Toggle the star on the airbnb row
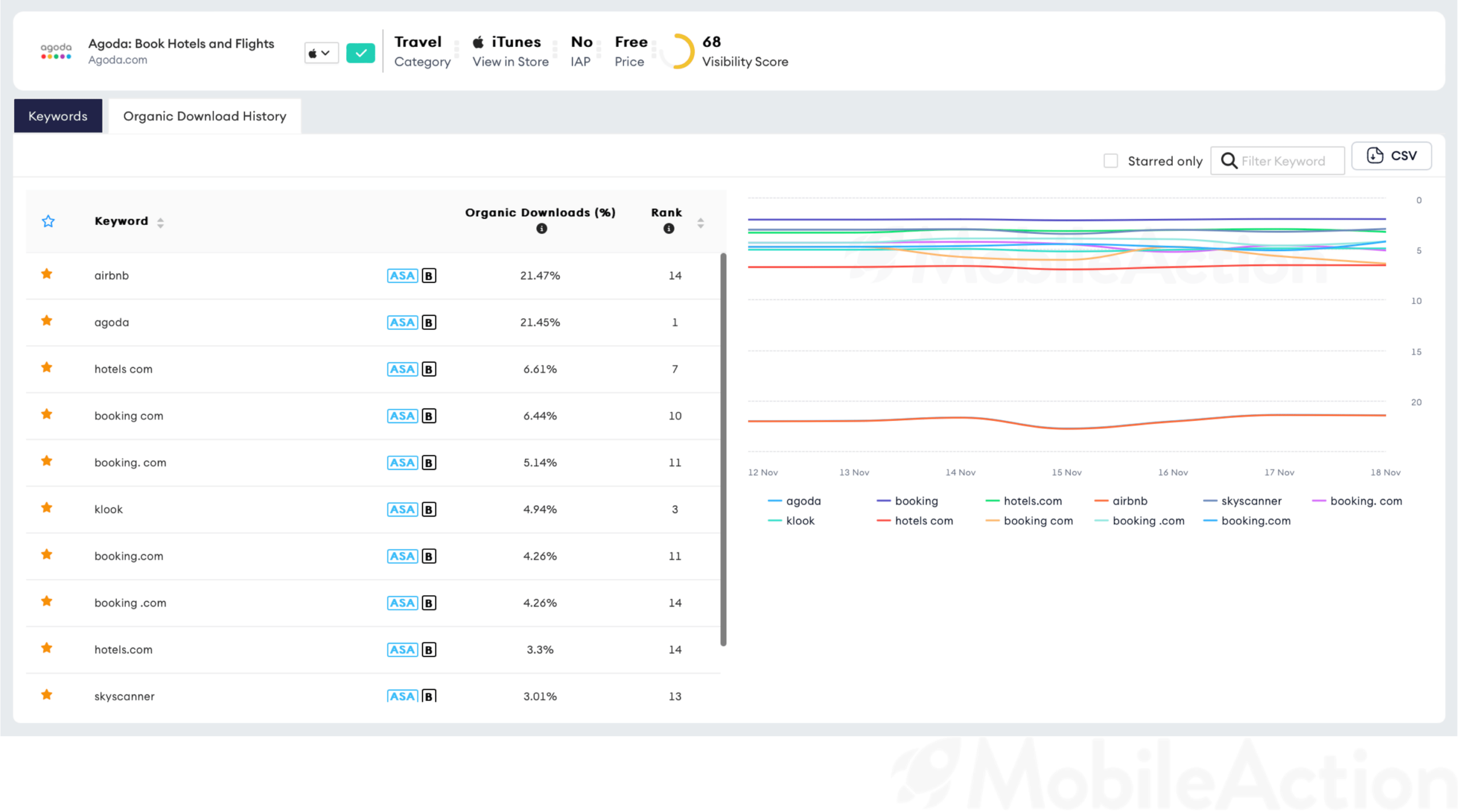The image size is (1458, 812). point(47,274)
